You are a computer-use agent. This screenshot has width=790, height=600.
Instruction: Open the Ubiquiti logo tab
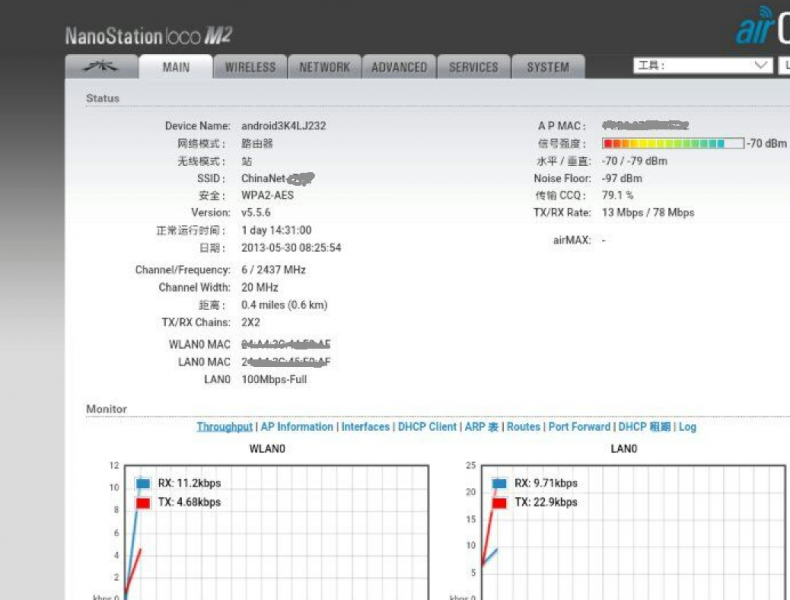tap(101, 66)
